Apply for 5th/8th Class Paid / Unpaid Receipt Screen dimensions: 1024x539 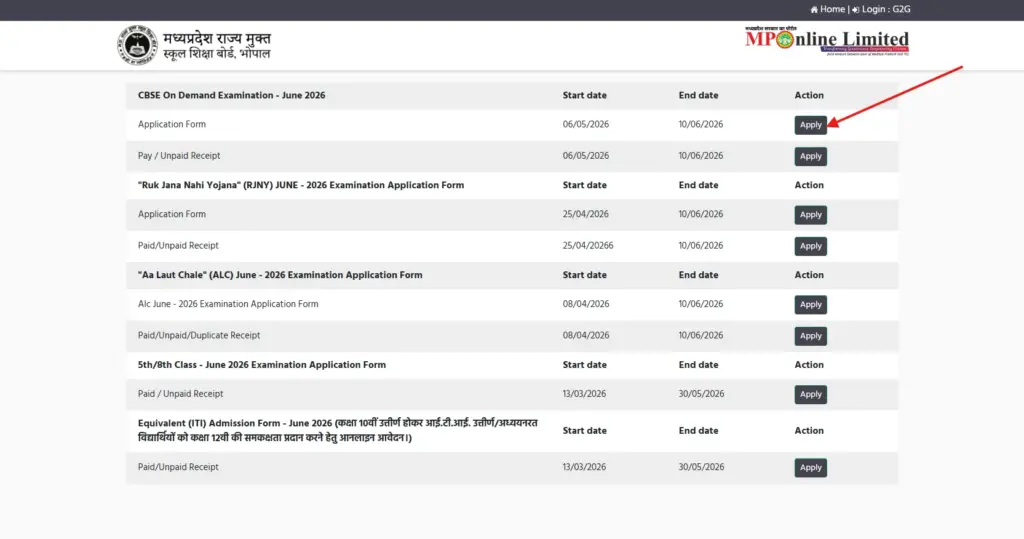coord(810,395)
